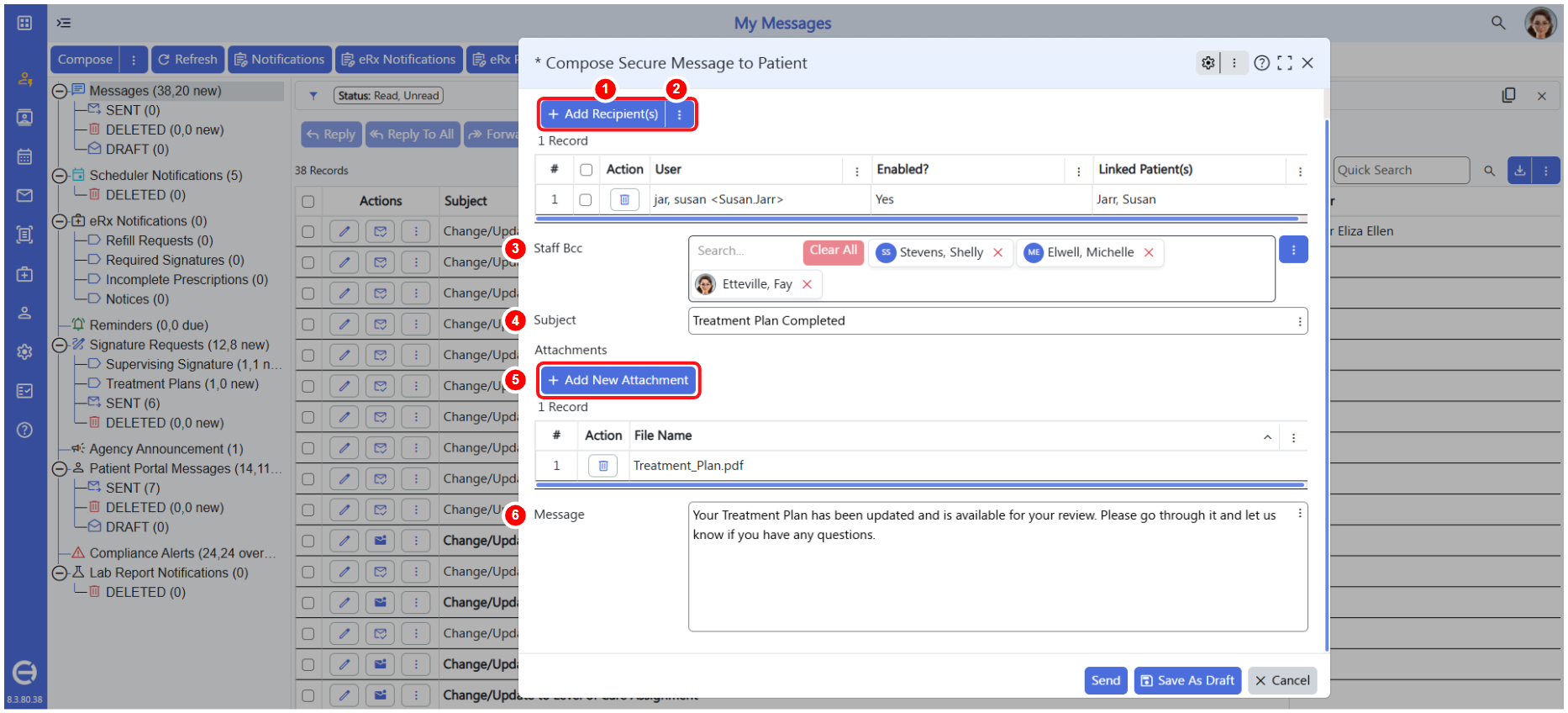Remove Etteville, Fay from Staff Bcc

coord(807,284)
